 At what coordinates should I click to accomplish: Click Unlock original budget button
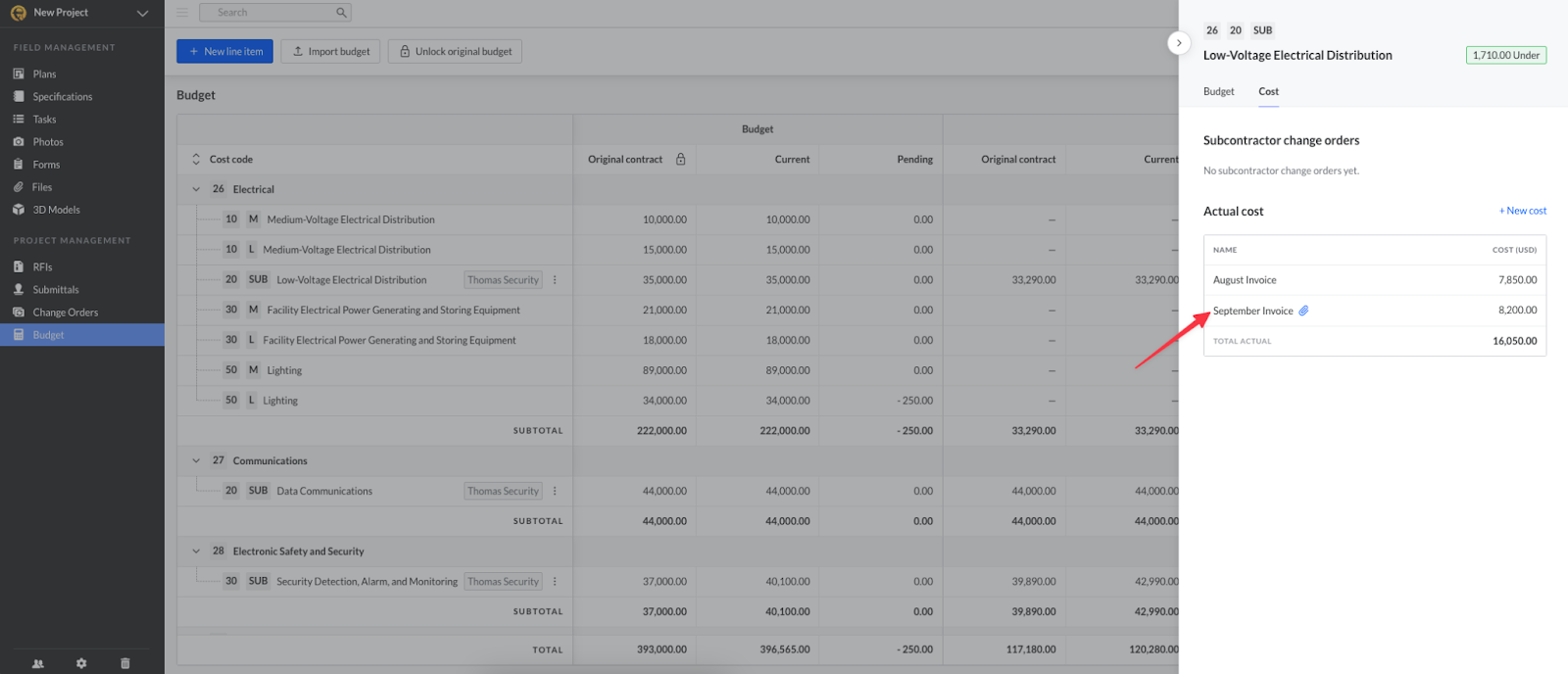pyautogui.click(x=455, y=52)
